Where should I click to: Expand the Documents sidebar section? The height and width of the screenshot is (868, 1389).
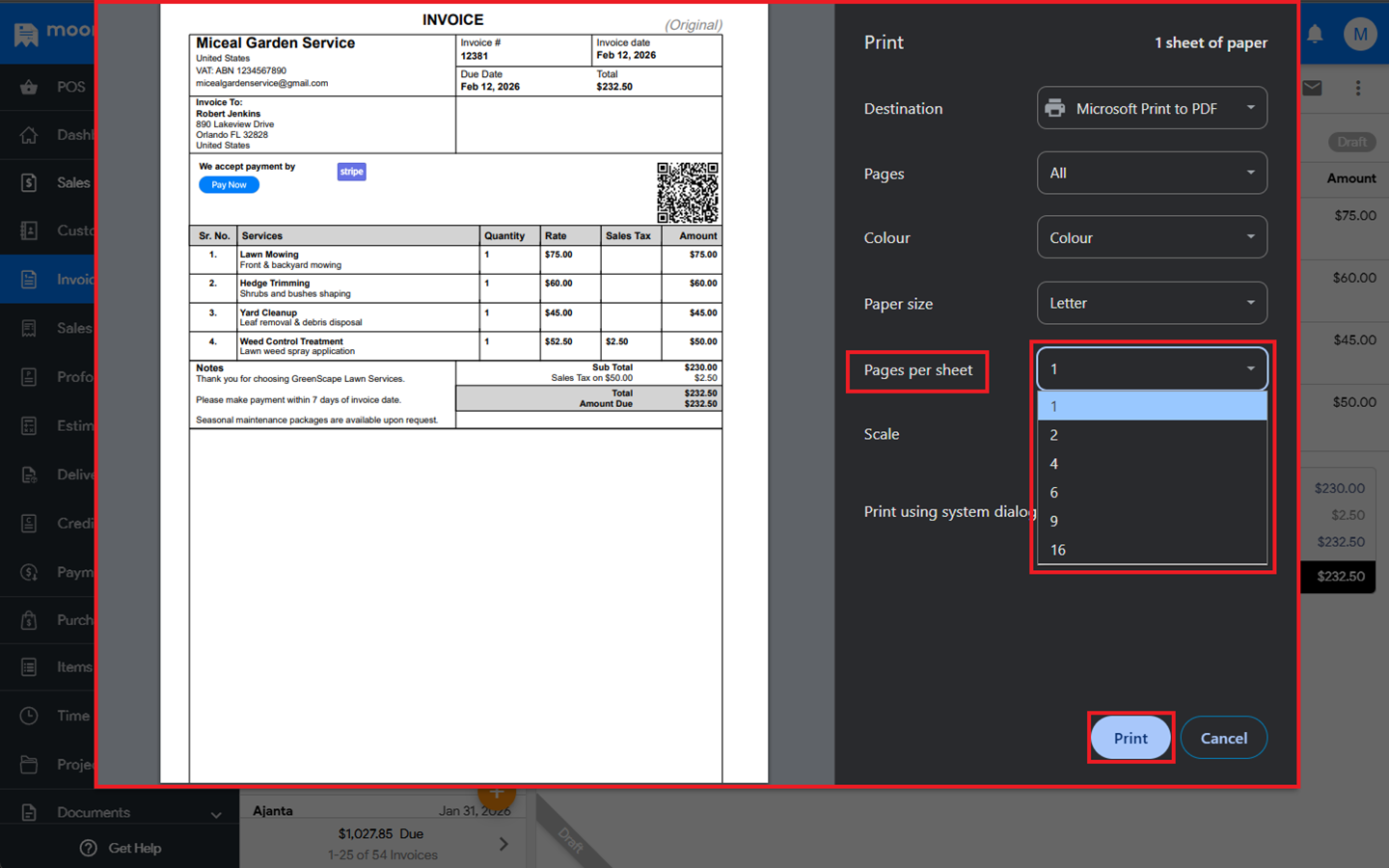[215, 813]
